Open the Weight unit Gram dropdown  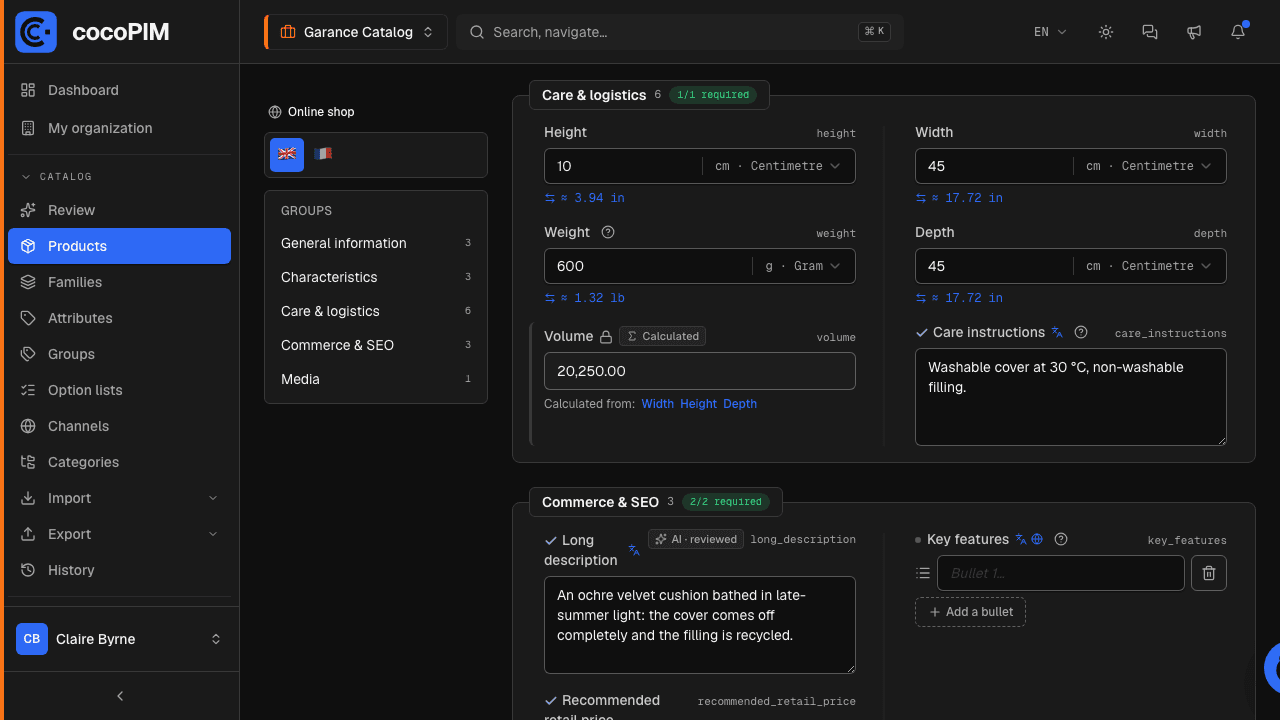pyautogui.click(x=803, y=266)
